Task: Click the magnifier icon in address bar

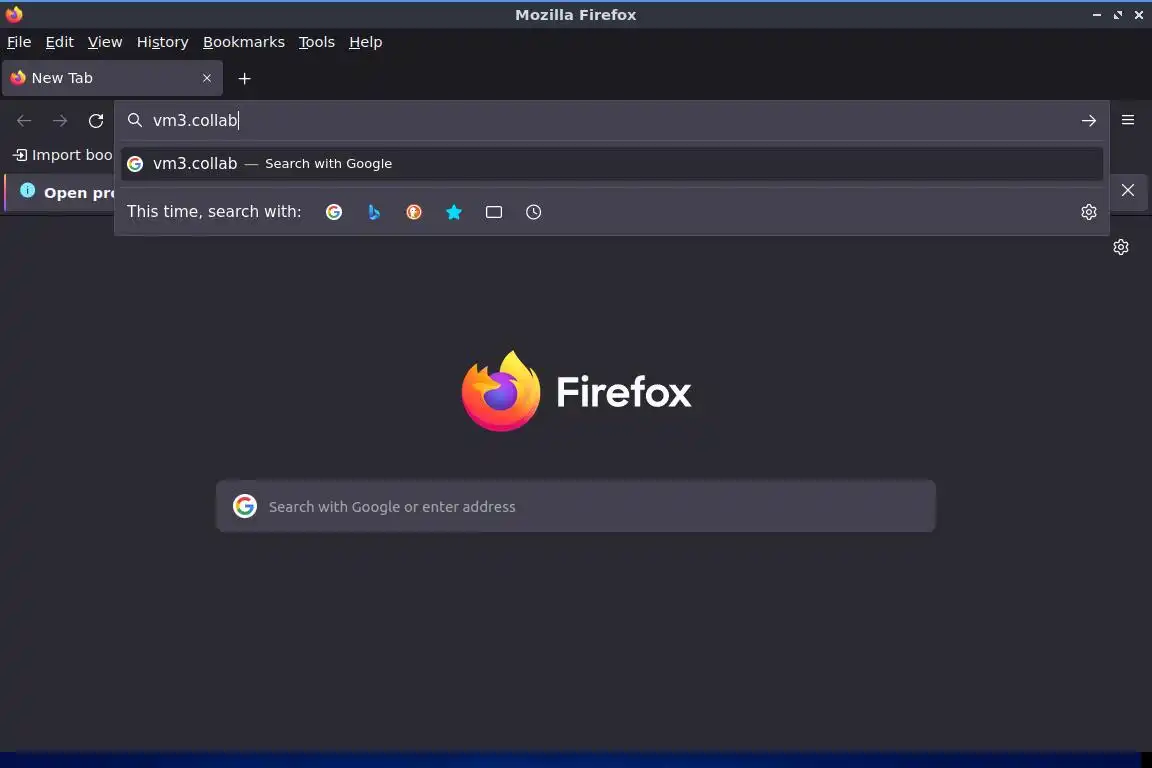Action: (x=134, y=120)
